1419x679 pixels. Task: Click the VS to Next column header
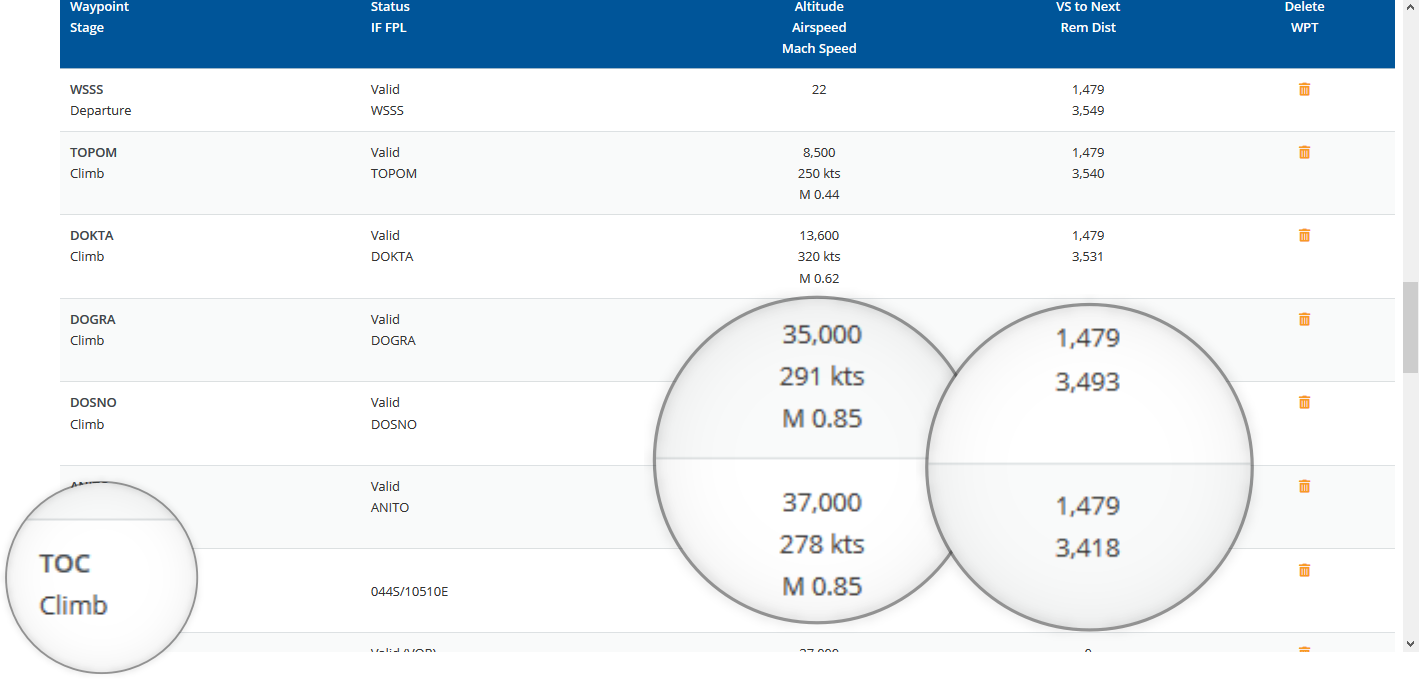tap(1088, 7)
